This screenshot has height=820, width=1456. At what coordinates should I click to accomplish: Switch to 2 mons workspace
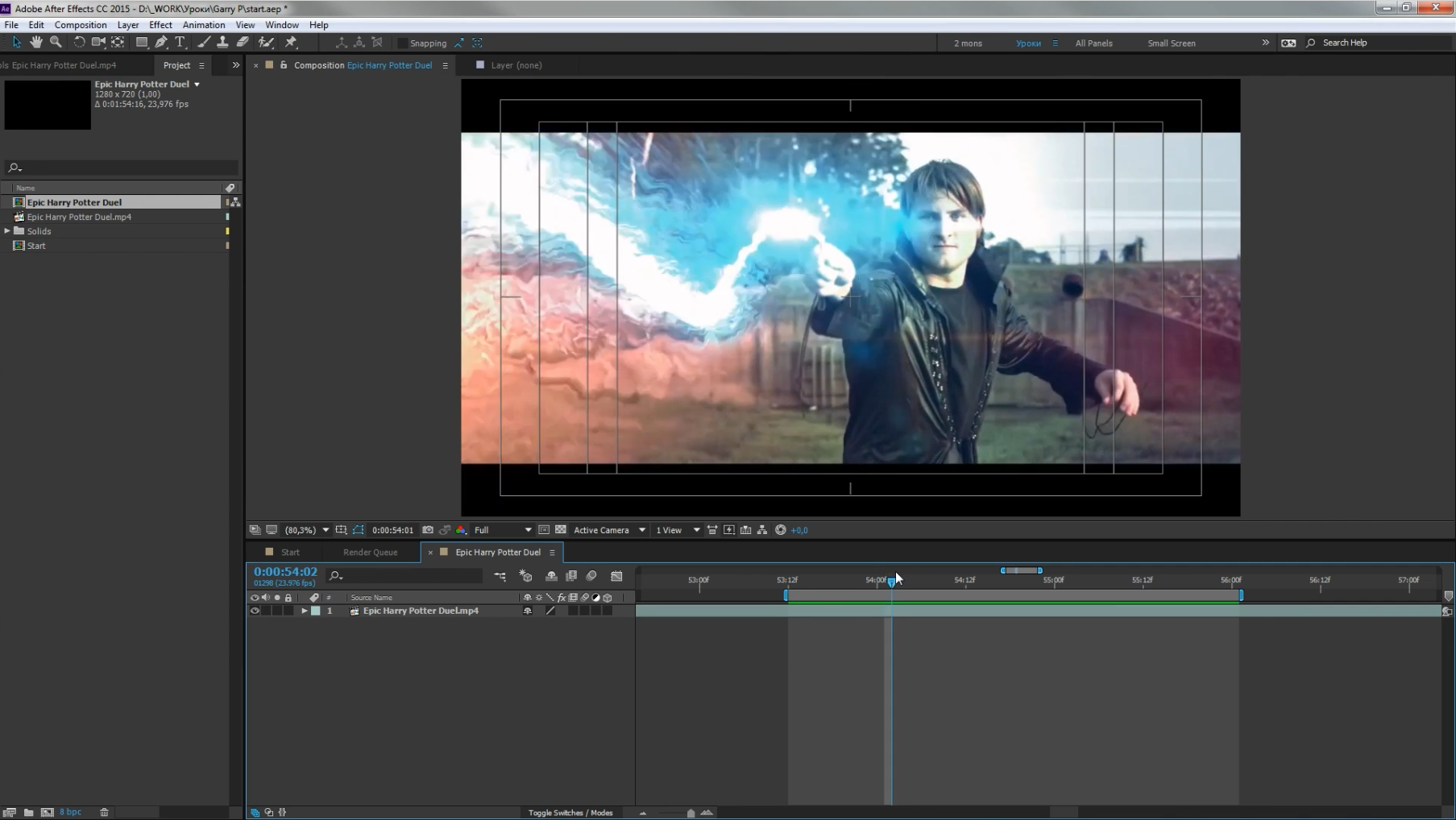pos(968,43)
